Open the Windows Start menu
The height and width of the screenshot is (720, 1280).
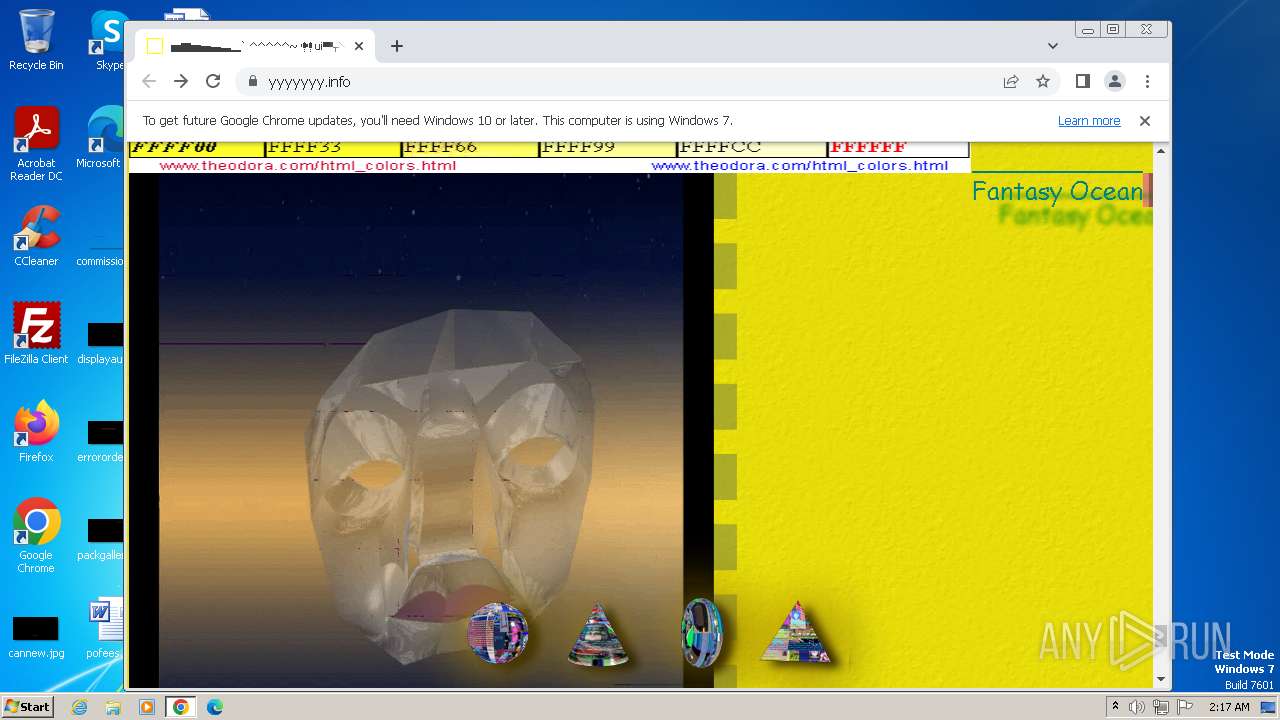[x=27, y=707]
